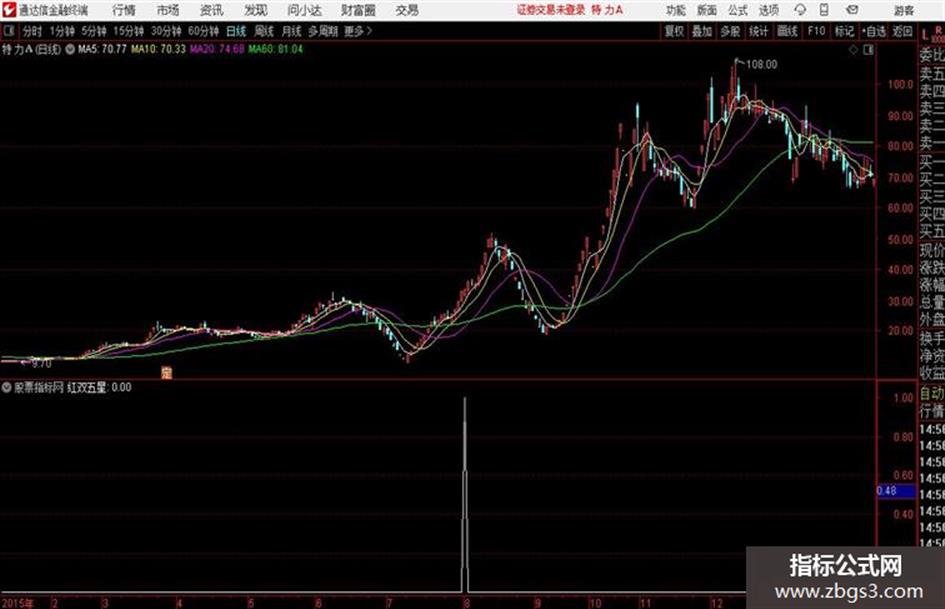Open the 画线 drawing tools
The width and height of the screenshot is (945, 609).
tap(787, 31)
